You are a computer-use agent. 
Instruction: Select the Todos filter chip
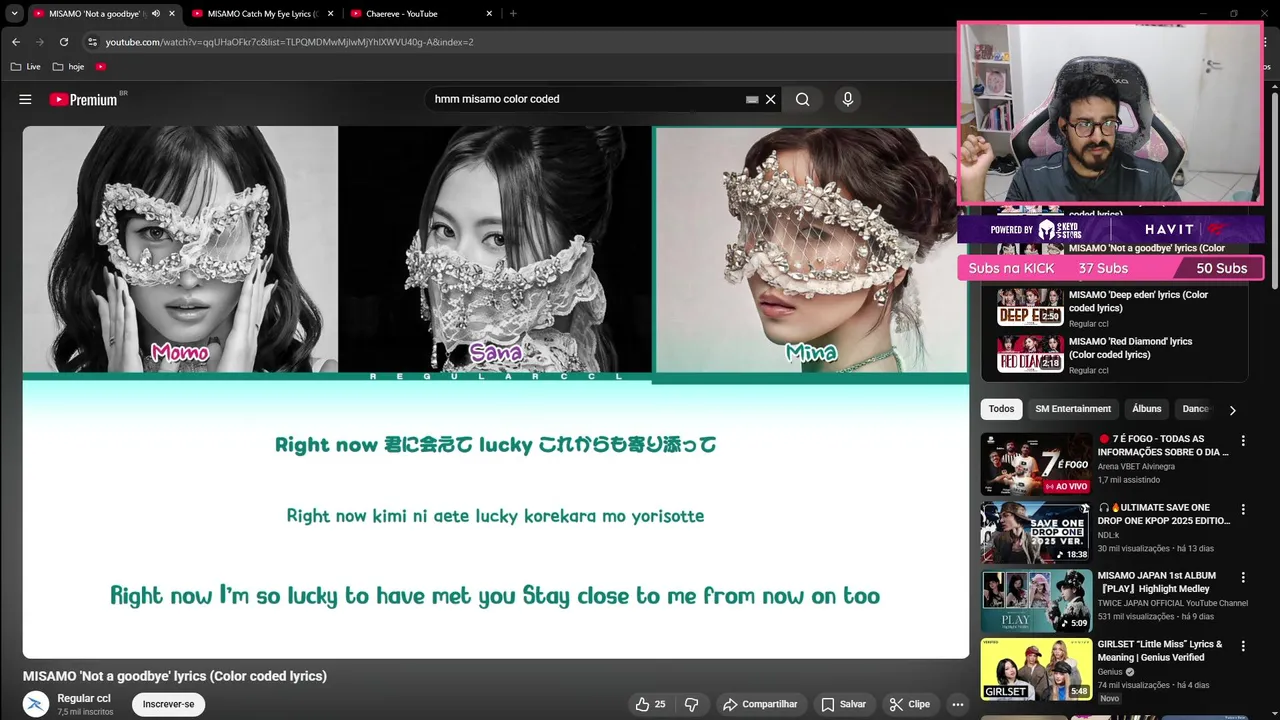(1001, 409)
